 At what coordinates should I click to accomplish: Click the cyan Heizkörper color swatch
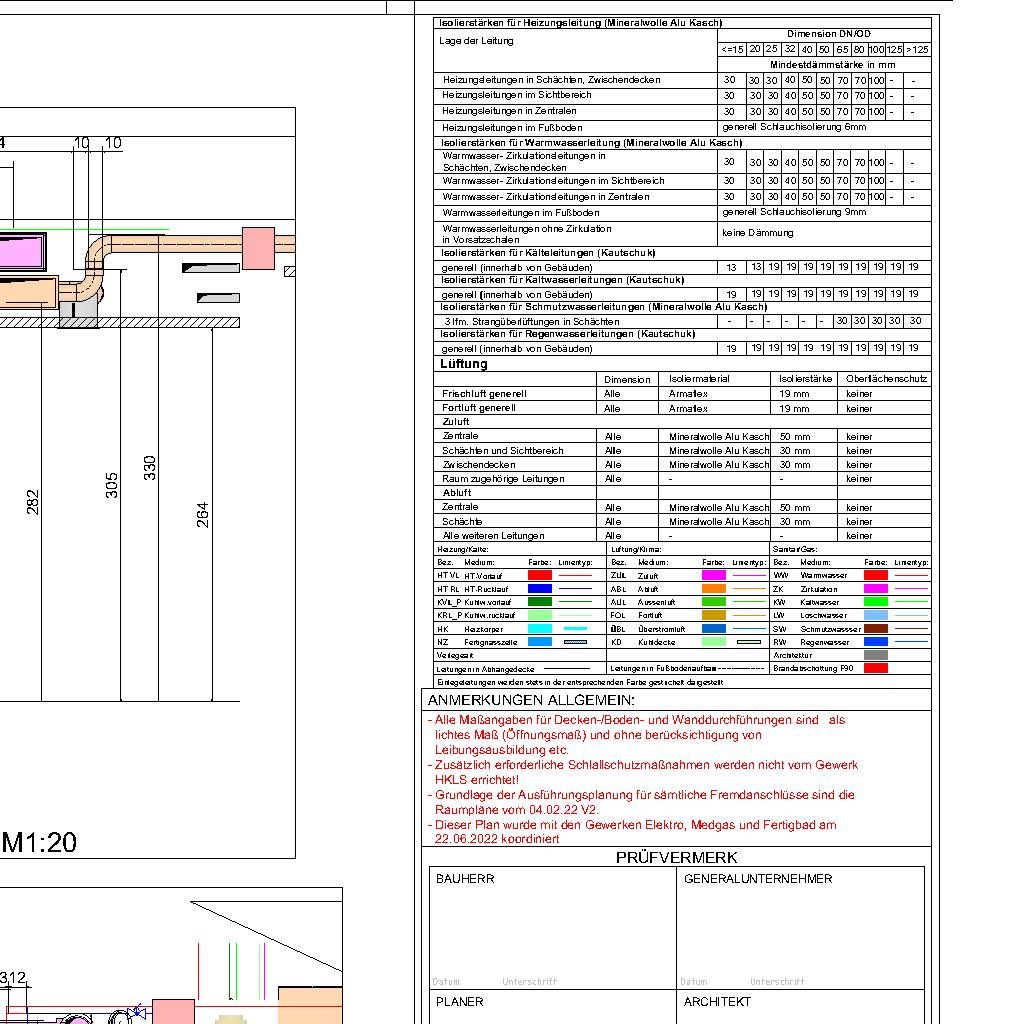coord(539,629)
